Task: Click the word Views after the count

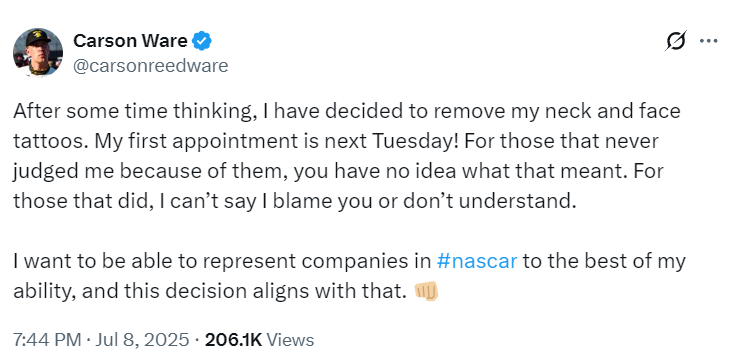Action: (290, 340)
